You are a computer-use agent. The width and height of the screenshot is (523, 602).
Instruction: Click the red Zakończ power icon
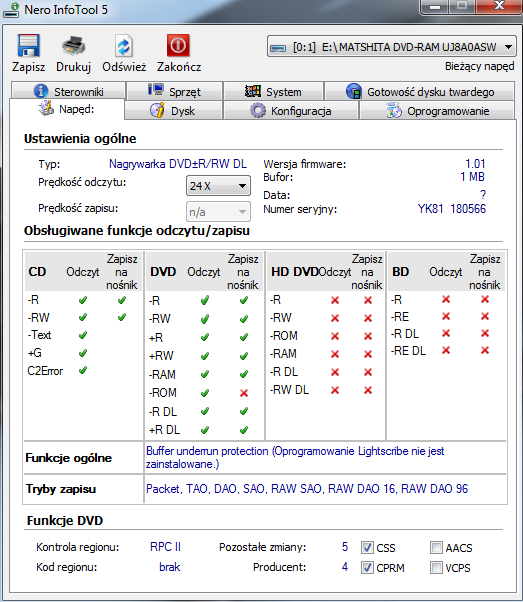point(178,45)
